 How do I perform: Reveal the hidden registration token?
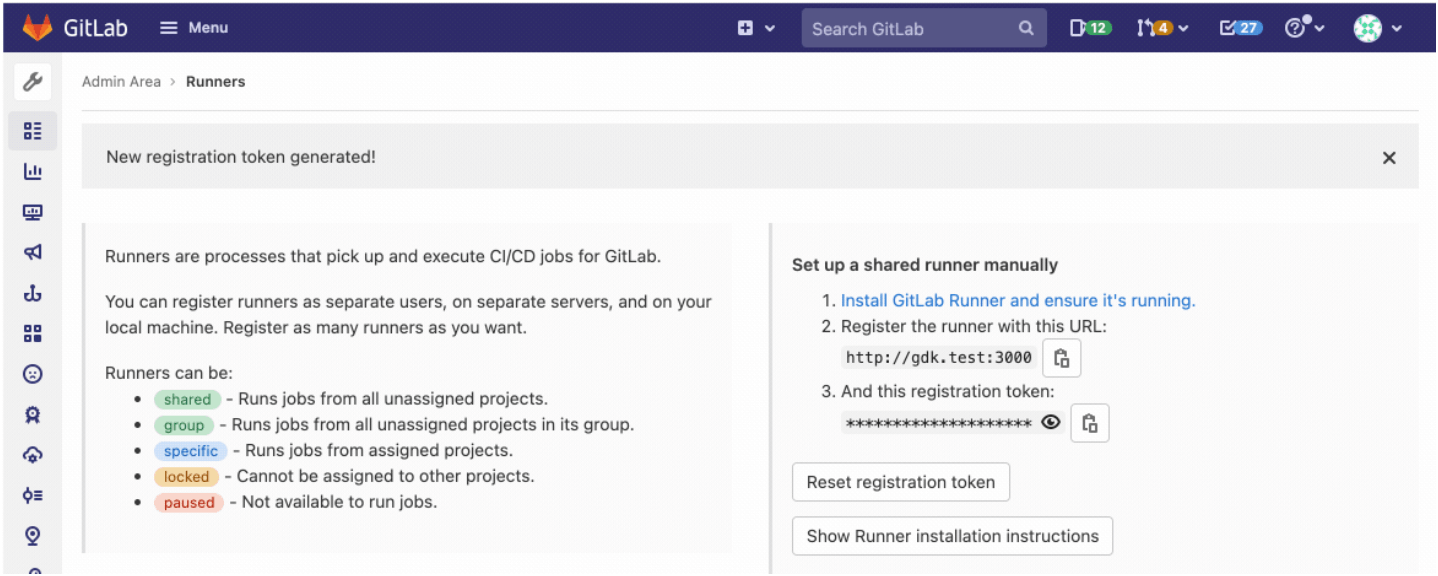click(x=1049, y=422)
